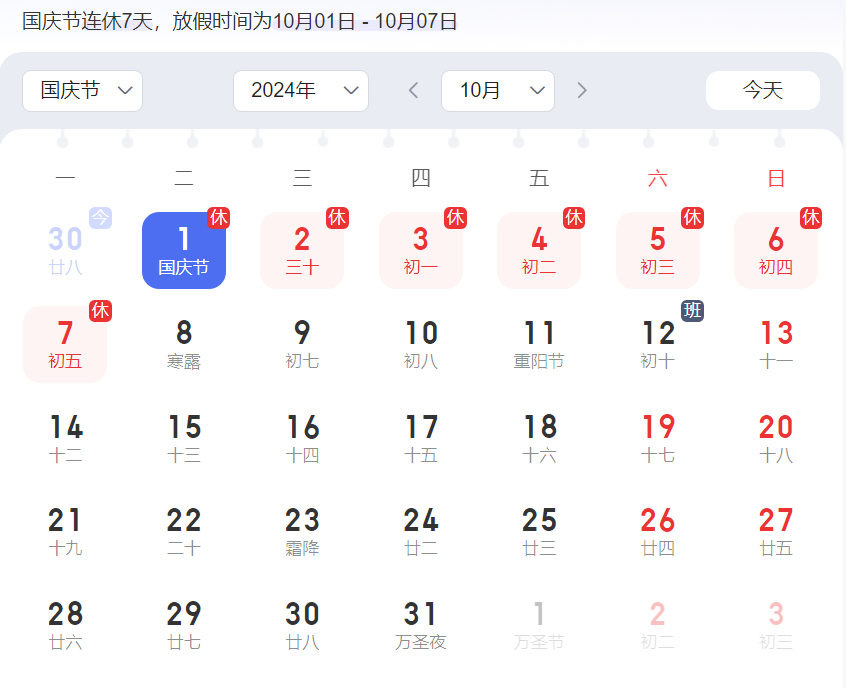Open the holiday selector showing 国庆节
Screen dimensions: 846x688
click(82, 90)
